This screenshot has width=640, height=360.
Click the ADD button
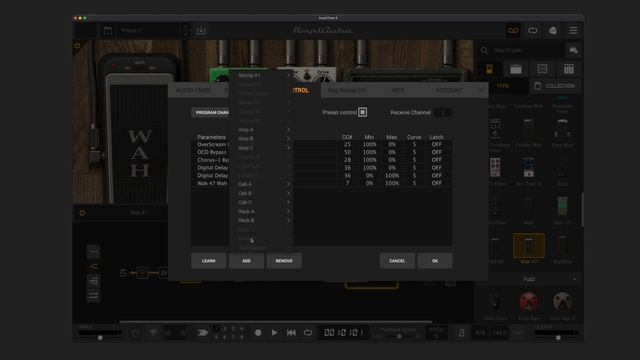click(x=247, y=261)
